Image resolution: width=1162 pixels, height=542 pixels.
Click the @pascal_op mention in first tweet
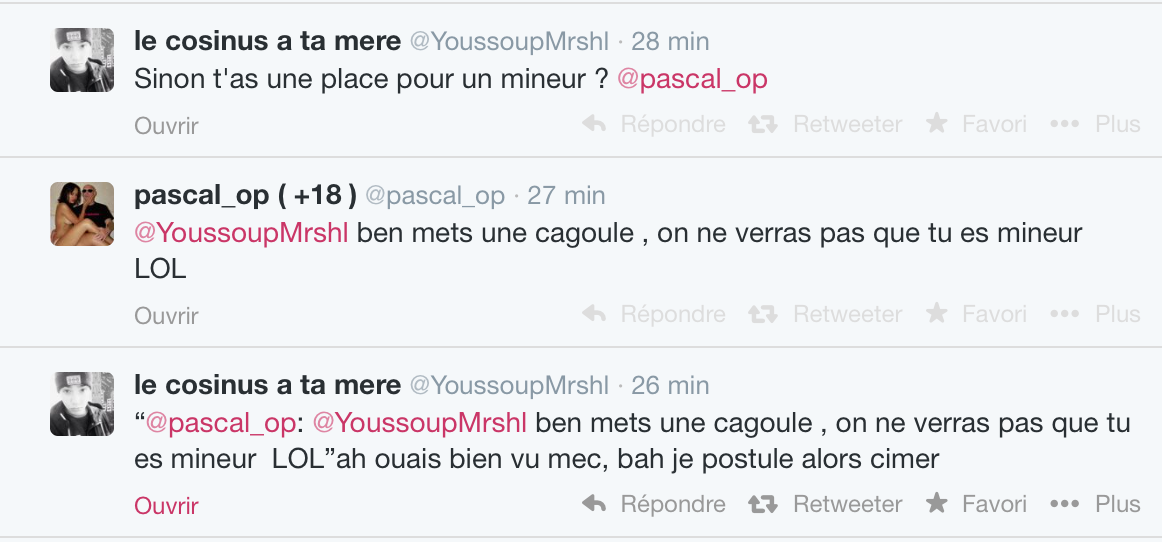click(692, 80)
